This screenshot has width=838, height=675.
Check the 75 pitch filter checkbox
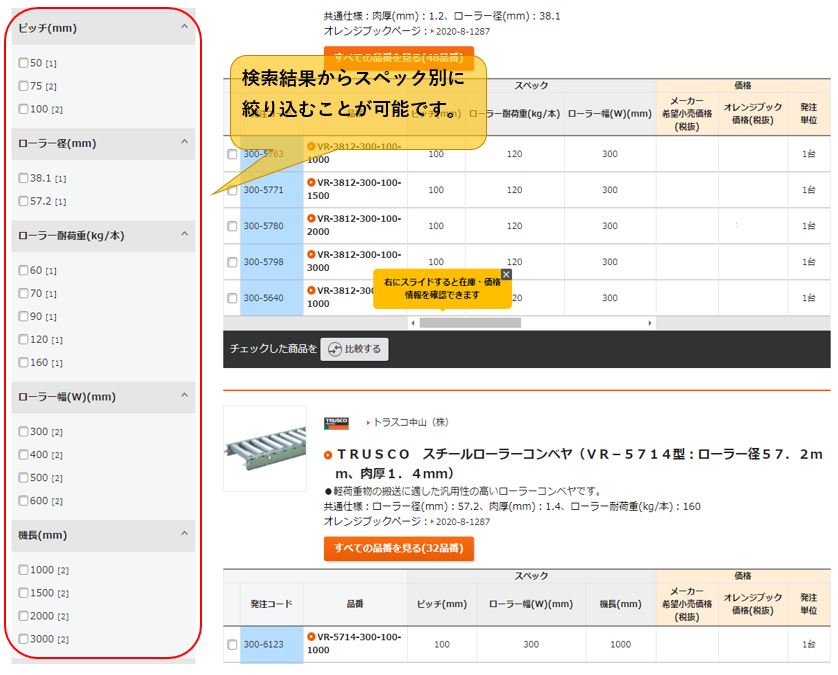click(x=23, y=86)
